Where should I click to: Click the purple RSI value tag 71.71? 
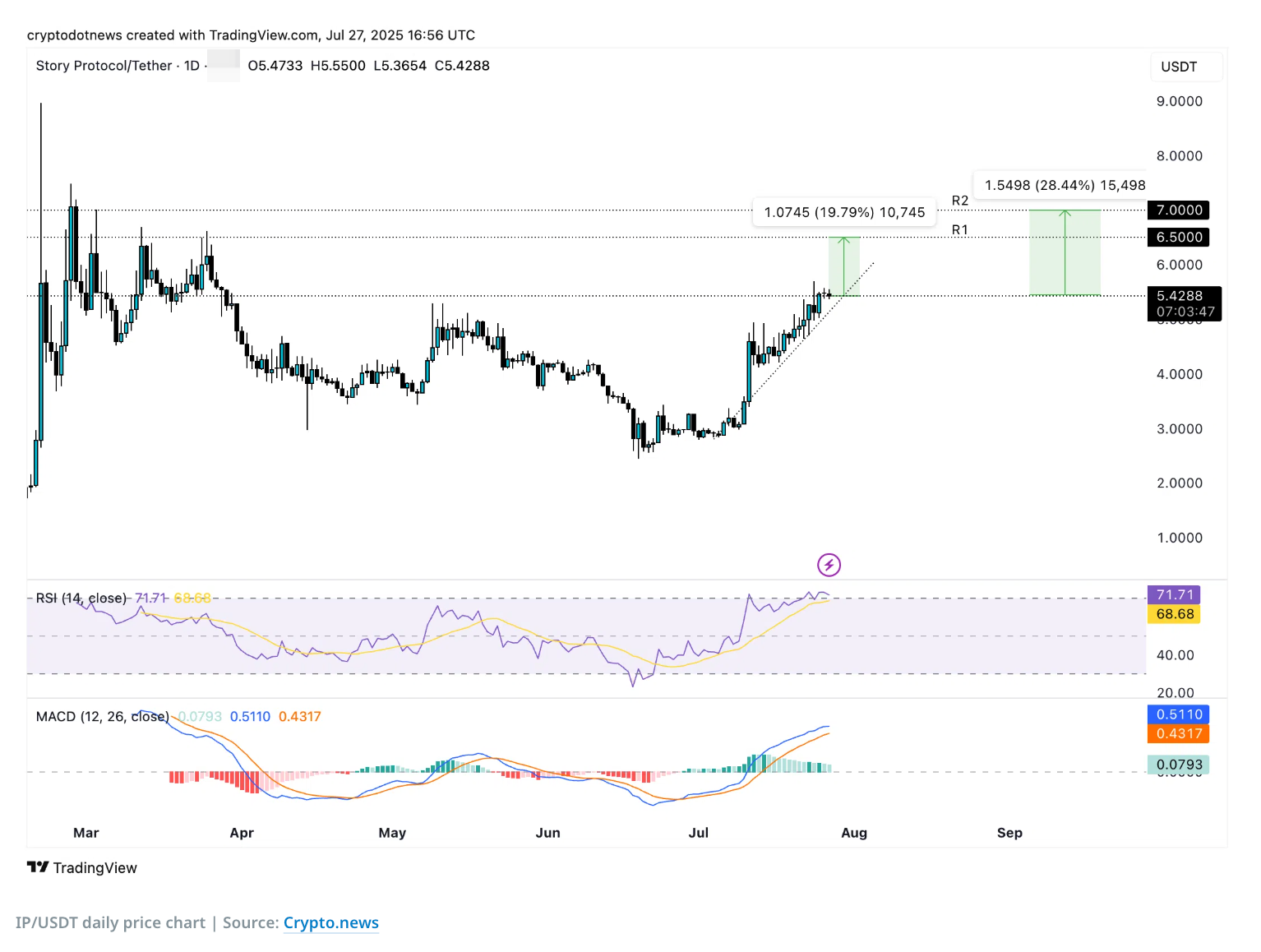click(1174, 594)
